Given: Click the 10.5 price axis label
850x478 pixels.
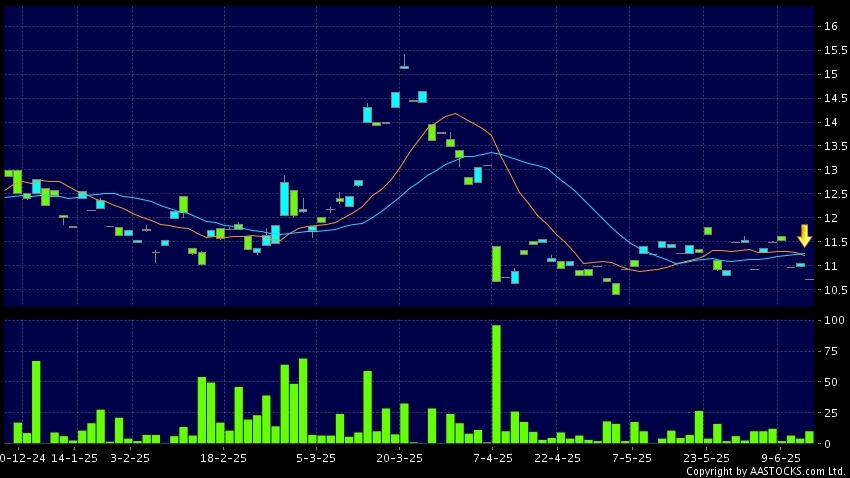Looking at the screenshot, I should [x=835, y=290].
